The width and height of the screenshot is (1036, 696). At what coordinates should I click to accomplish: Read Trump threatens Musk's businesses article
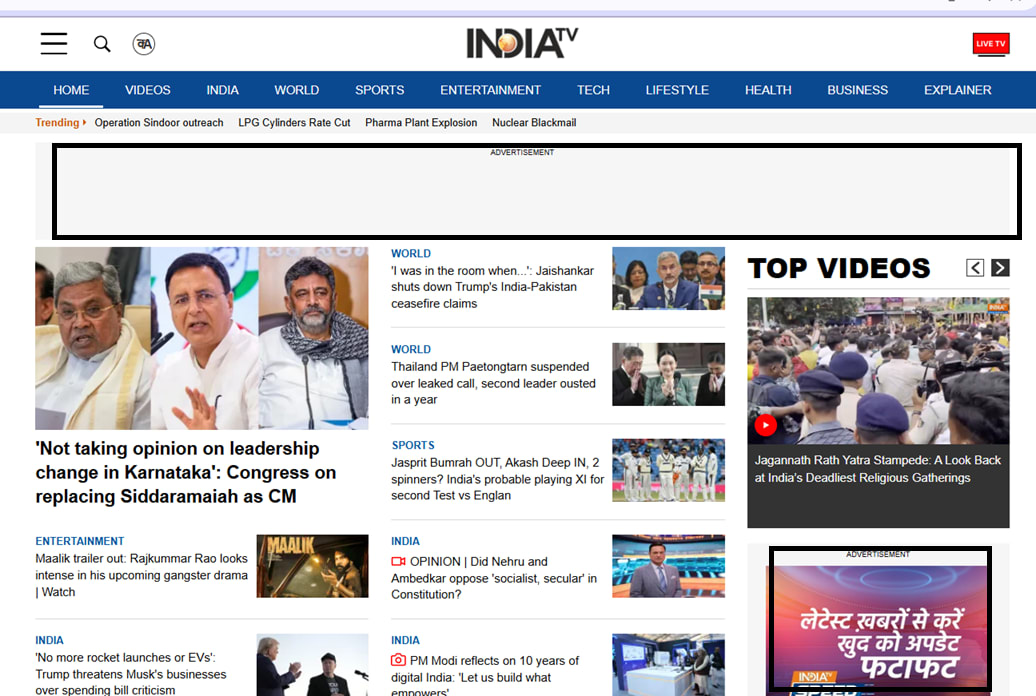point(131,674)
